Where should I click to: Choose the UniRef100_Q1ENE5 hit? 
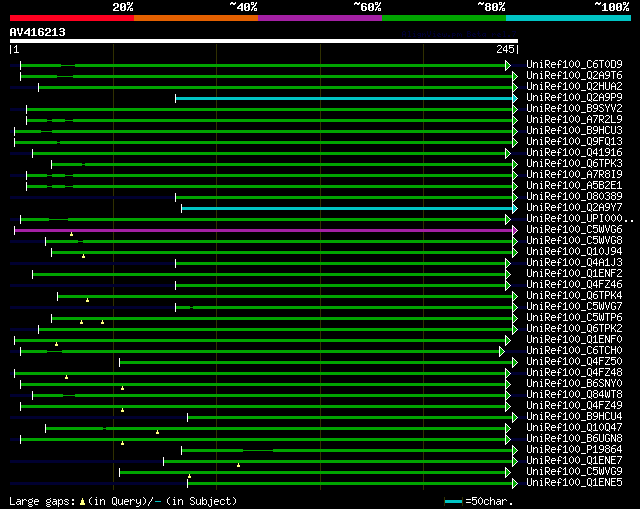coord(574,483)
